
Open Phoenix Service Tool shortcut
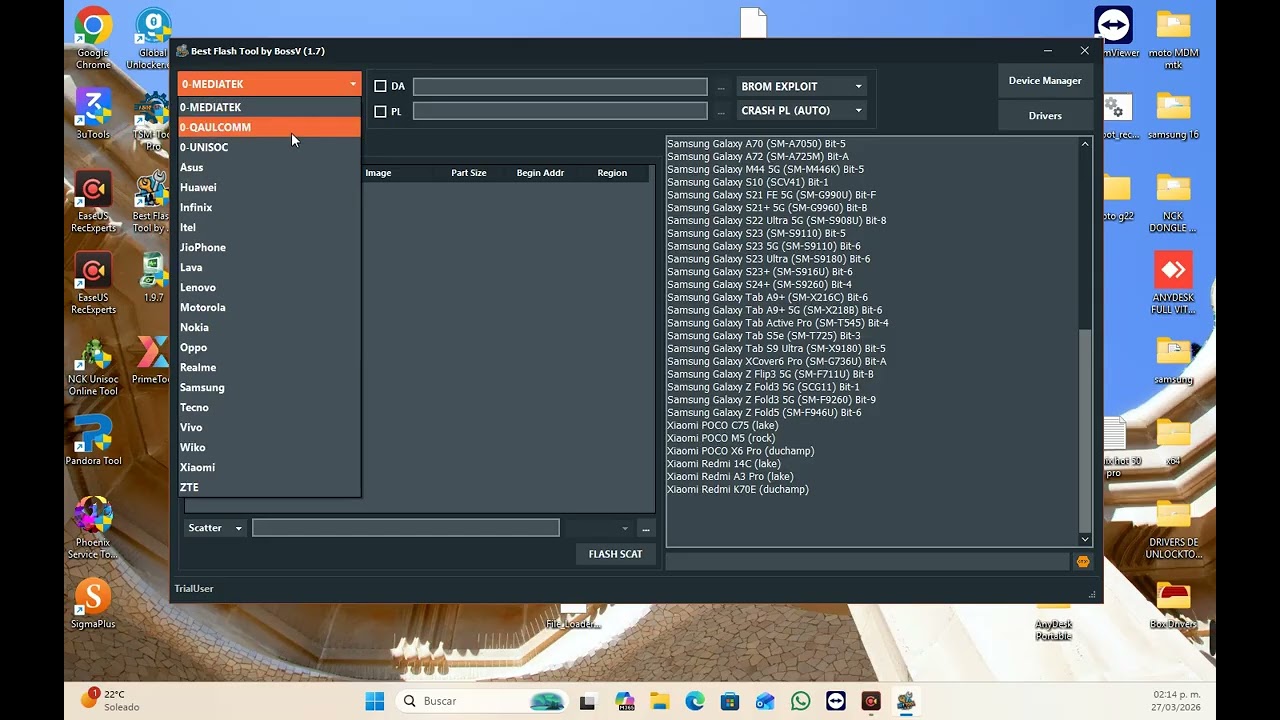(x=93, y=528)
